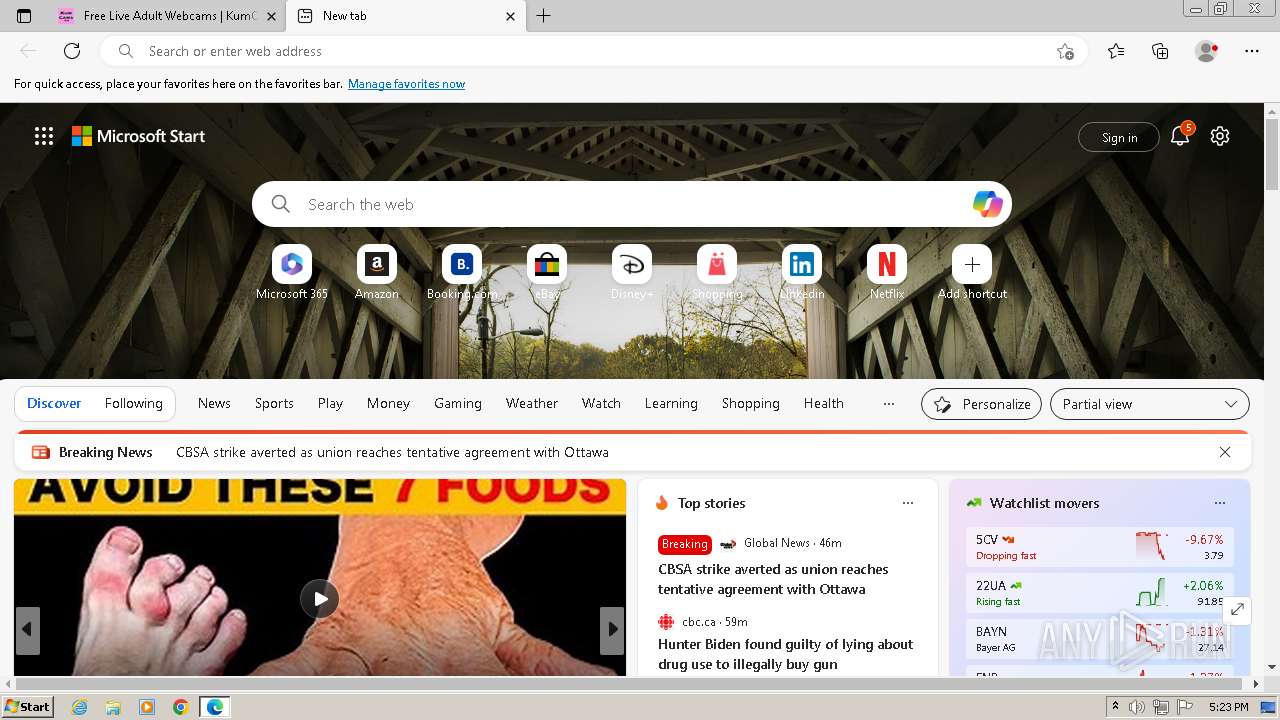Screen dimensions: 1280x720
Task: Open the Sports category
Action: click(274, 404)
